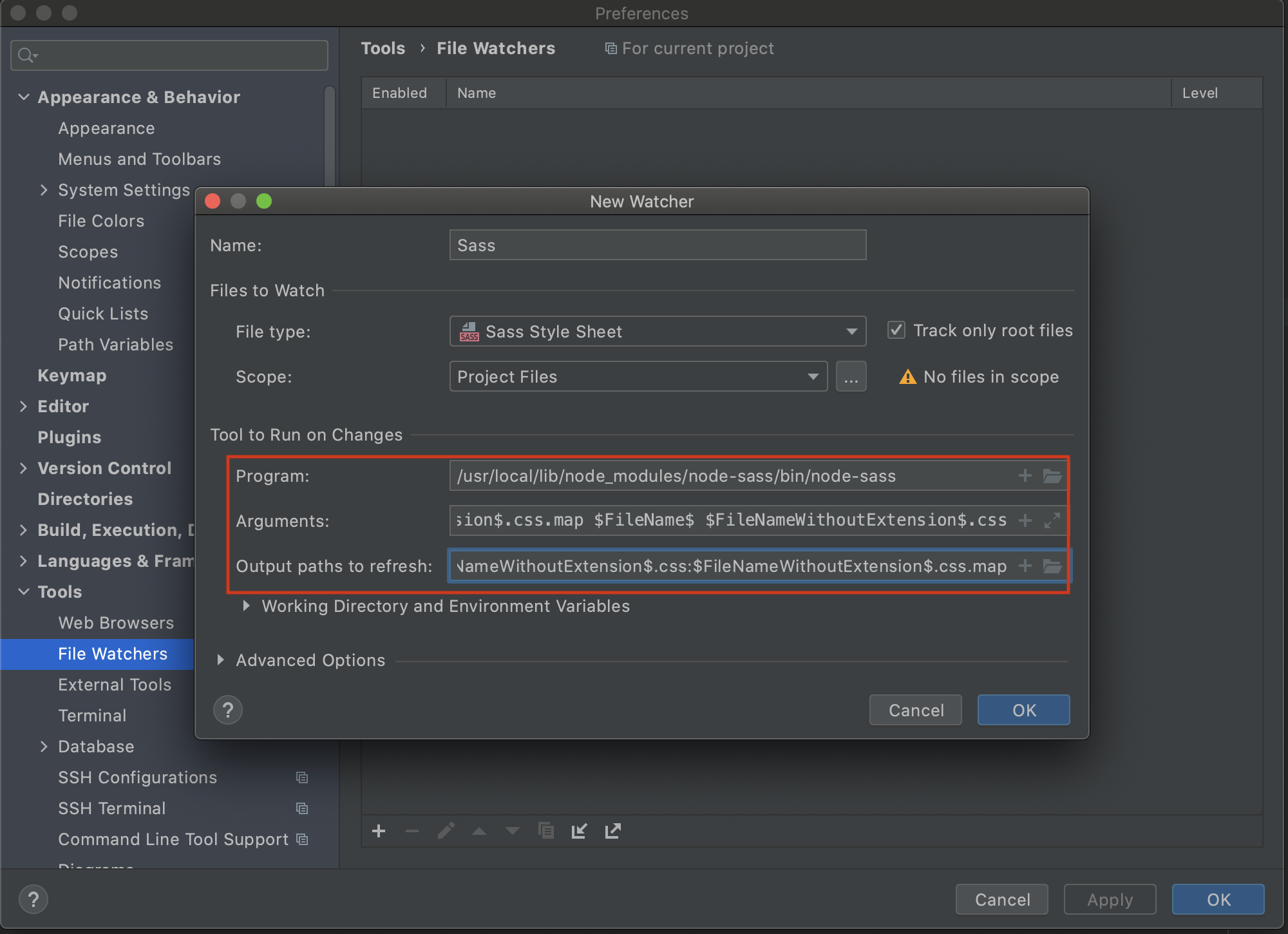Click Cancel in New Watcher dialog

pos(915,710)
